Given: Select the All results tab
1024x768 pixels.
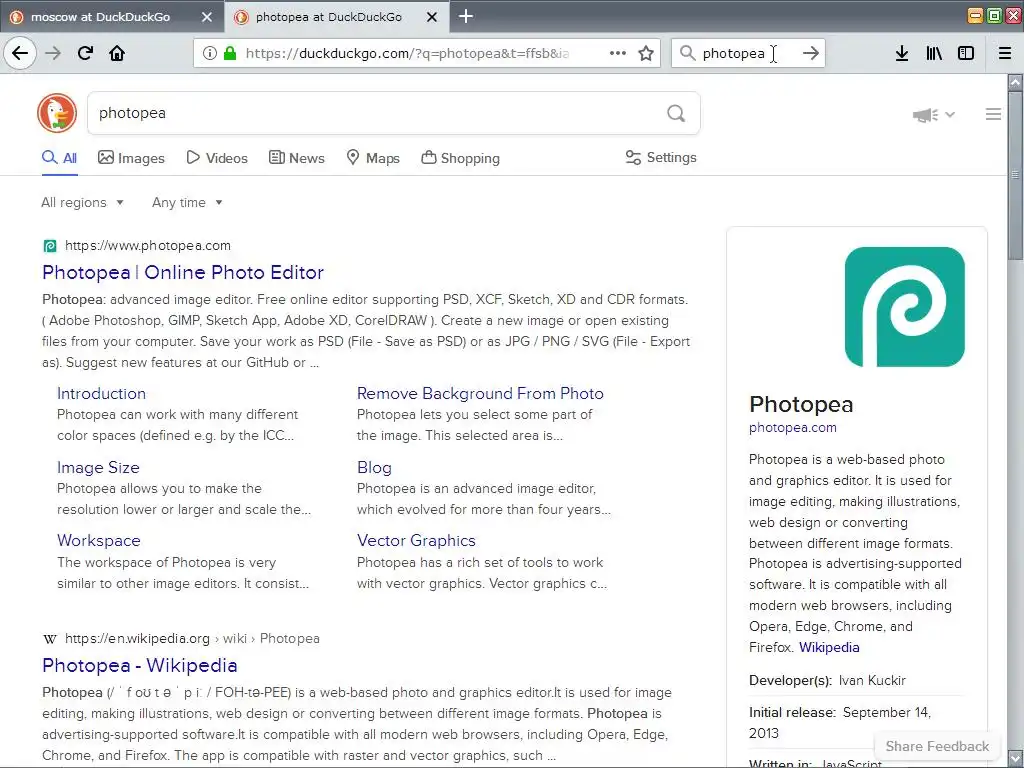Looking at the screenshot, I should [x=59, y=158].
